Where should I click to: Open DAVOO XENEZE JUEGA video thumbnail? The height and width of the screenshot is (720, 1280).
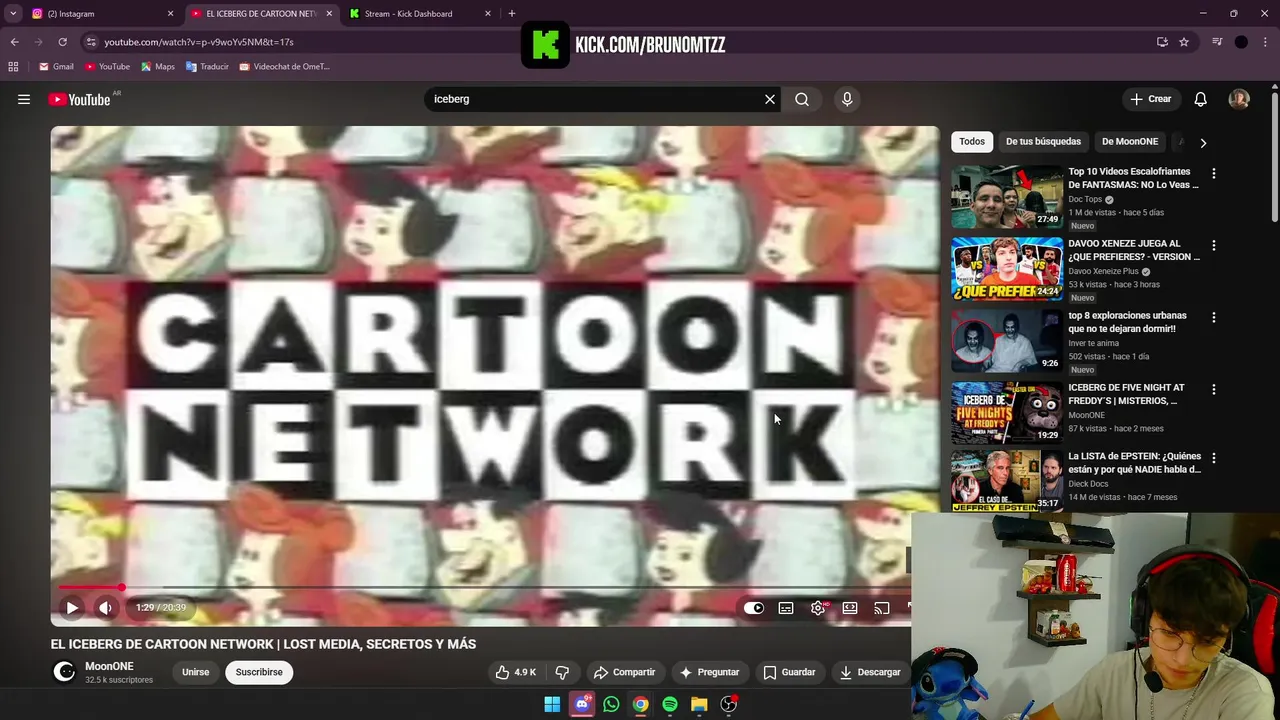(1007, 269)
